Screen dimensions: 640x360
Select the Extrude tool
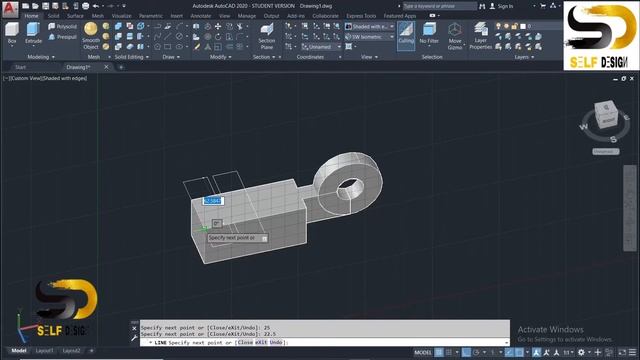click(33, 33)
